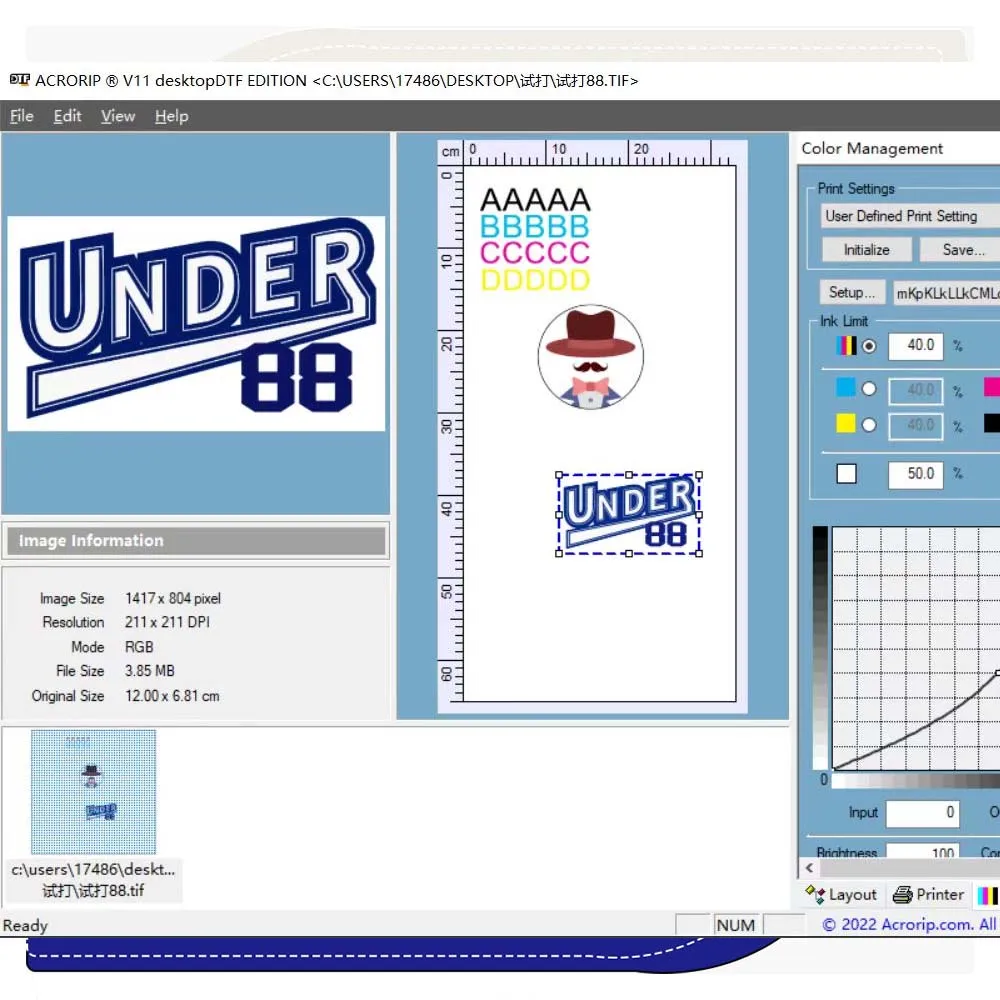Click the yellow 40.0 ink limit field
1000x1000 pixels.
click(916, 427)
